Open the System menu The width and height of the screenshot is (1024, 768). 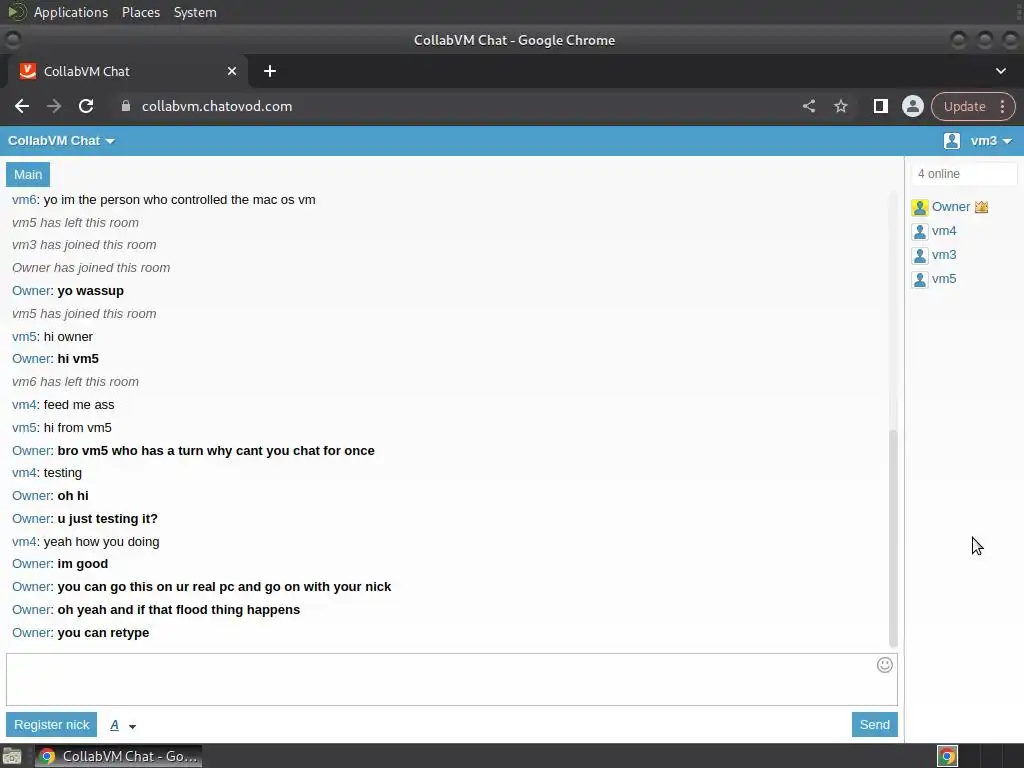pos(195,12)
